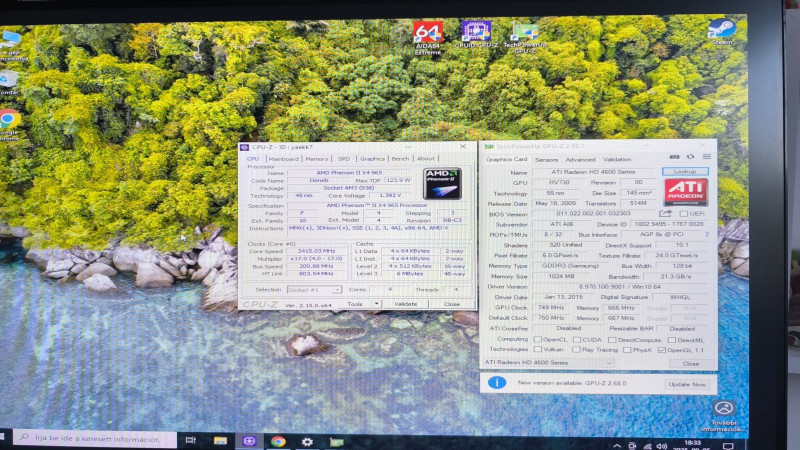Click the BIOS export share icon in GPU-Z
The height and width of the screenshot is (450, 800).
click(665, 213)
